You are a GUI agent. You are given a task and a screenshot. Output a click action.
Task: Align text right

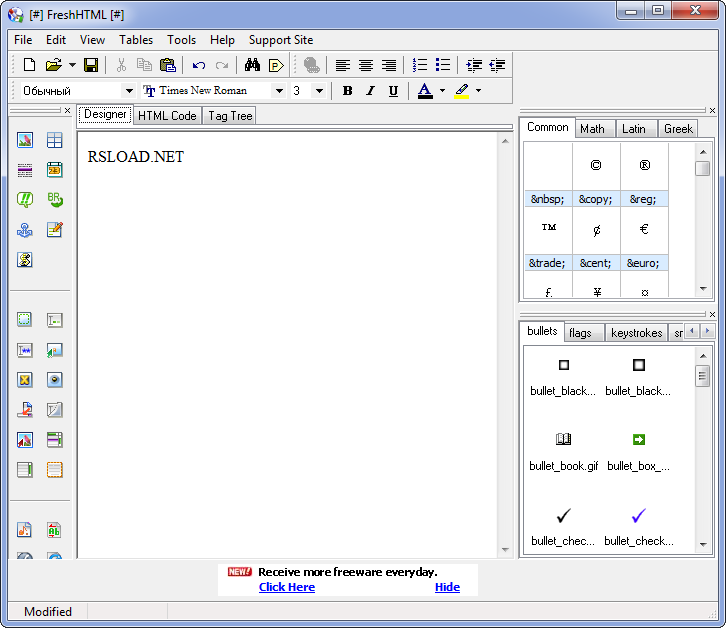pos(389,65)
